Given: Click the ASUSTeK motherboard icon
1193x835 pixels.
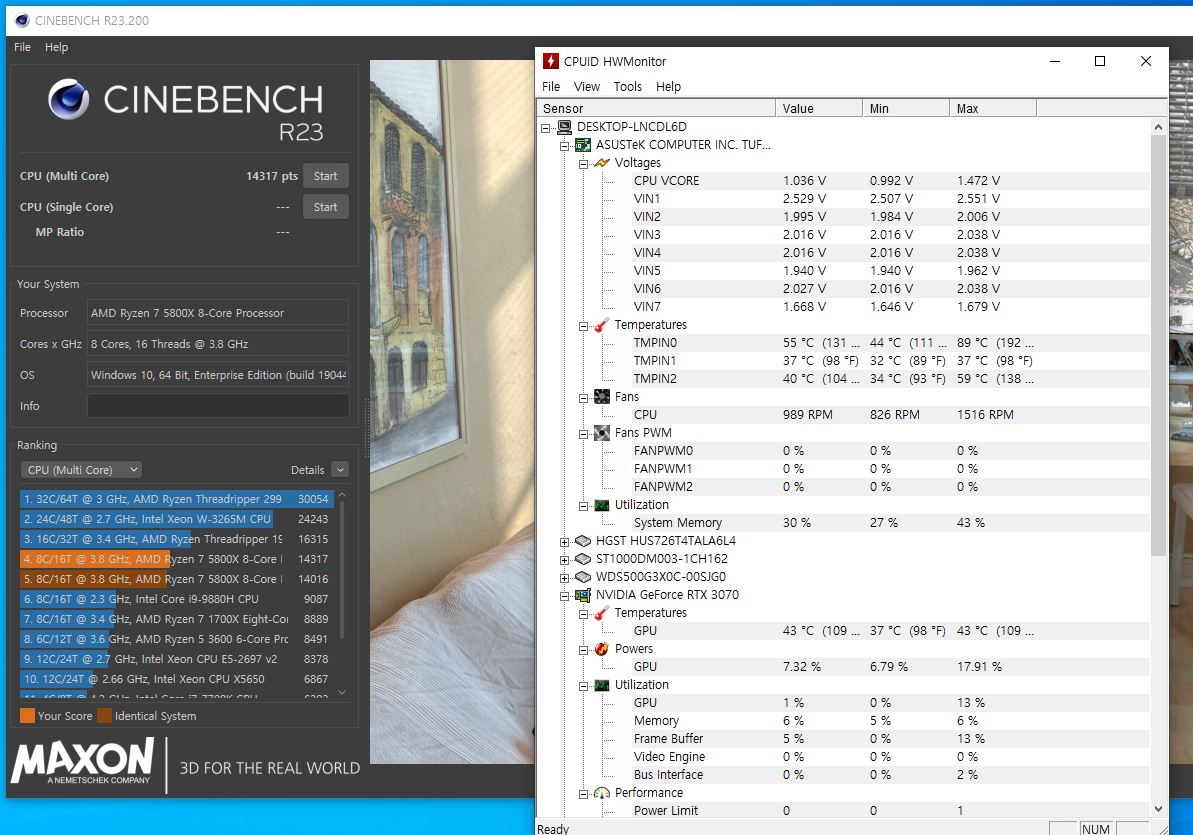Looking at the screenshot, I should click(583, 145).
